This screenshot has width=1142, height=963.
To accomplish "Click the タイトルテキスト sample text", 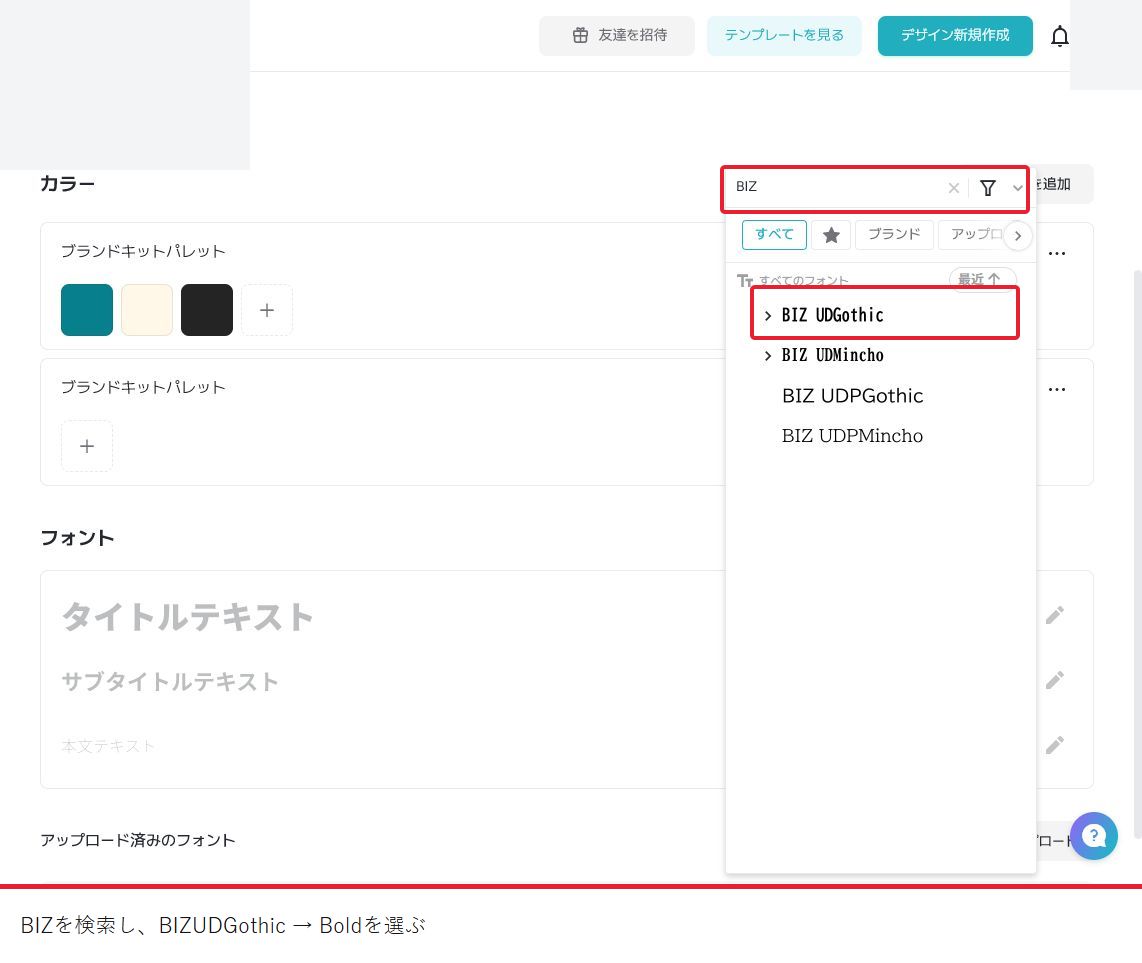I will [188, 617].
